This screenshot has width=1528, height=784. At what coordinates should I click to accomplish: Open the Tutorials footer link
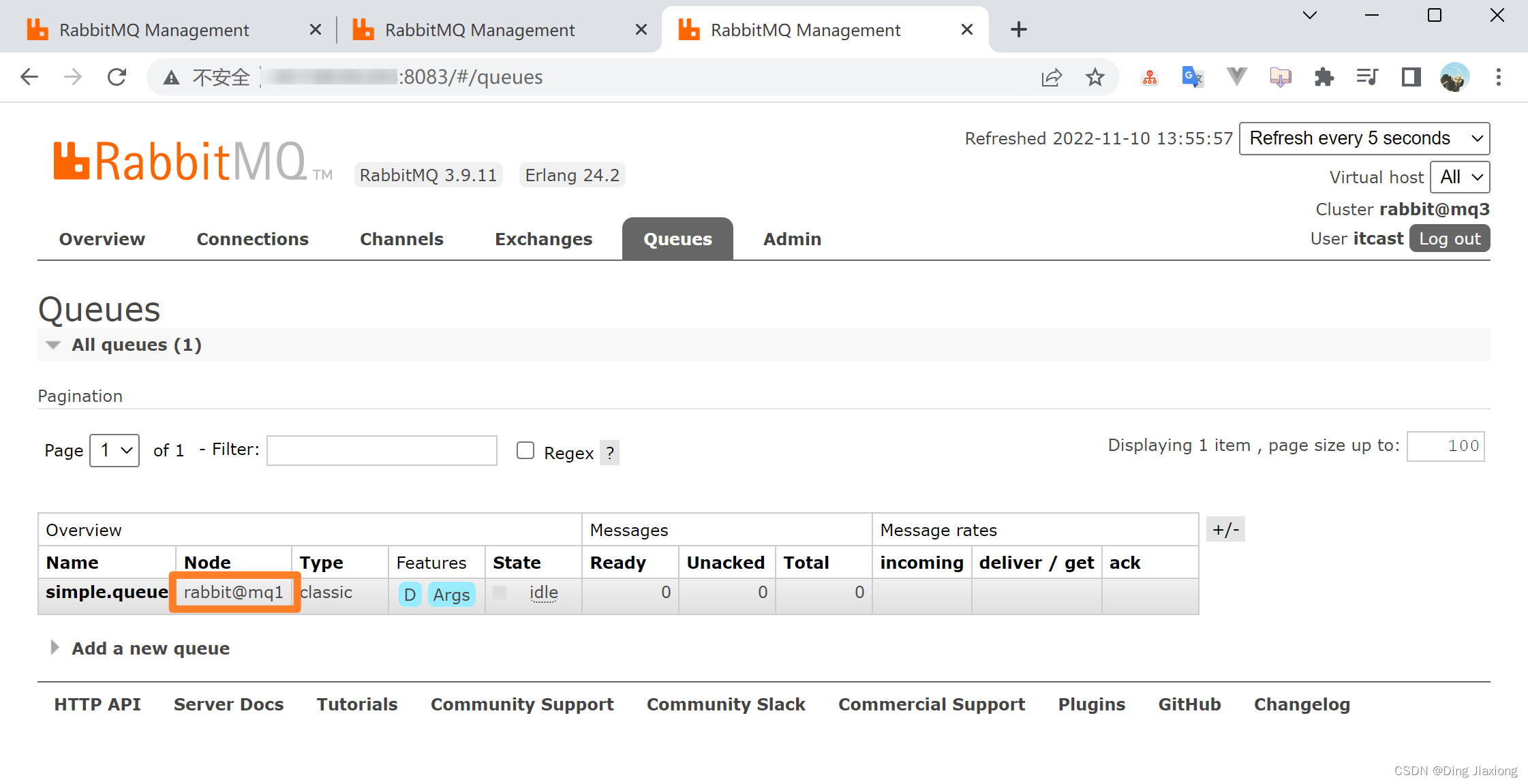357,704
